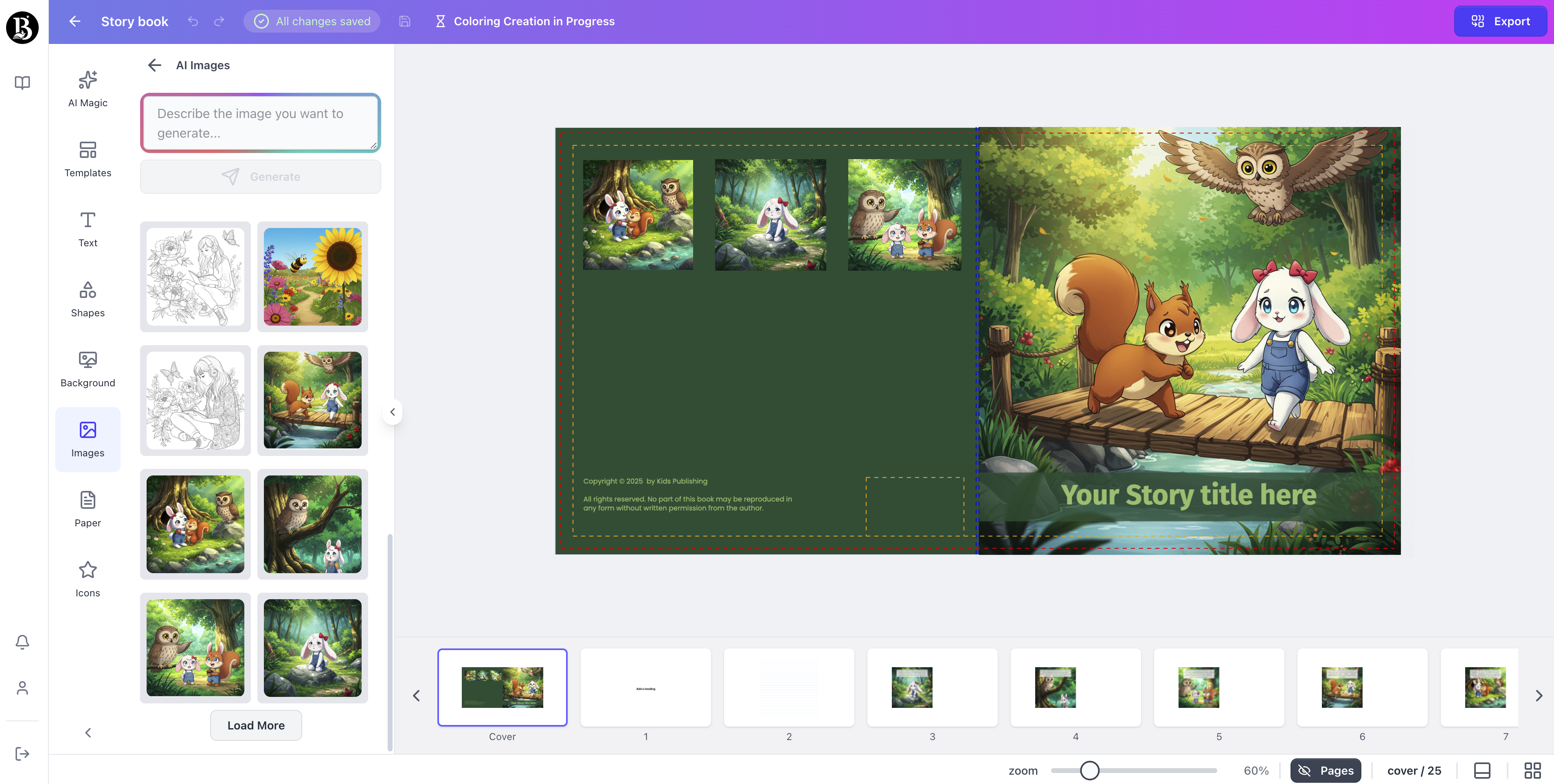This screenshot has height=784, width=1554.
Task: Click the save icon in the top bar
Action: coord(404,21)
